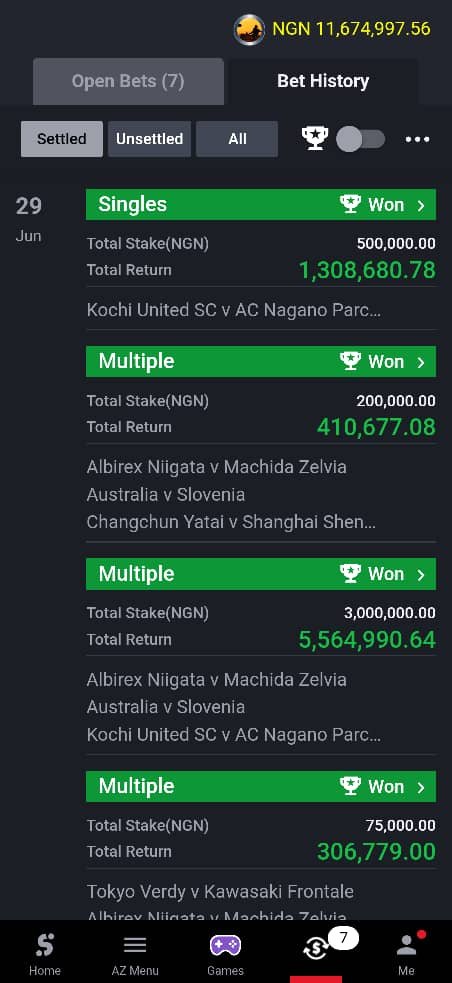Switch to the Open Bets (7) tab
This screenshot has width=452, height=983.
click(x=128, y=81)
